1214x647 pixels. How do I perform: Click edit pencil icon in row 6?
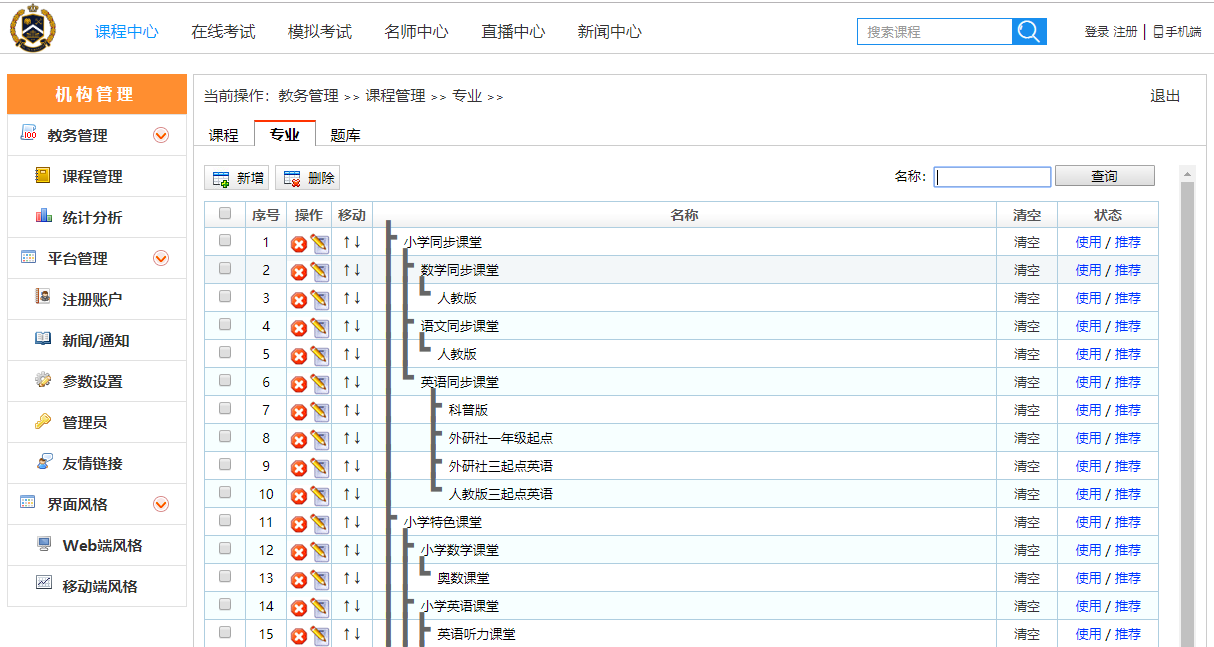[319, 383]
